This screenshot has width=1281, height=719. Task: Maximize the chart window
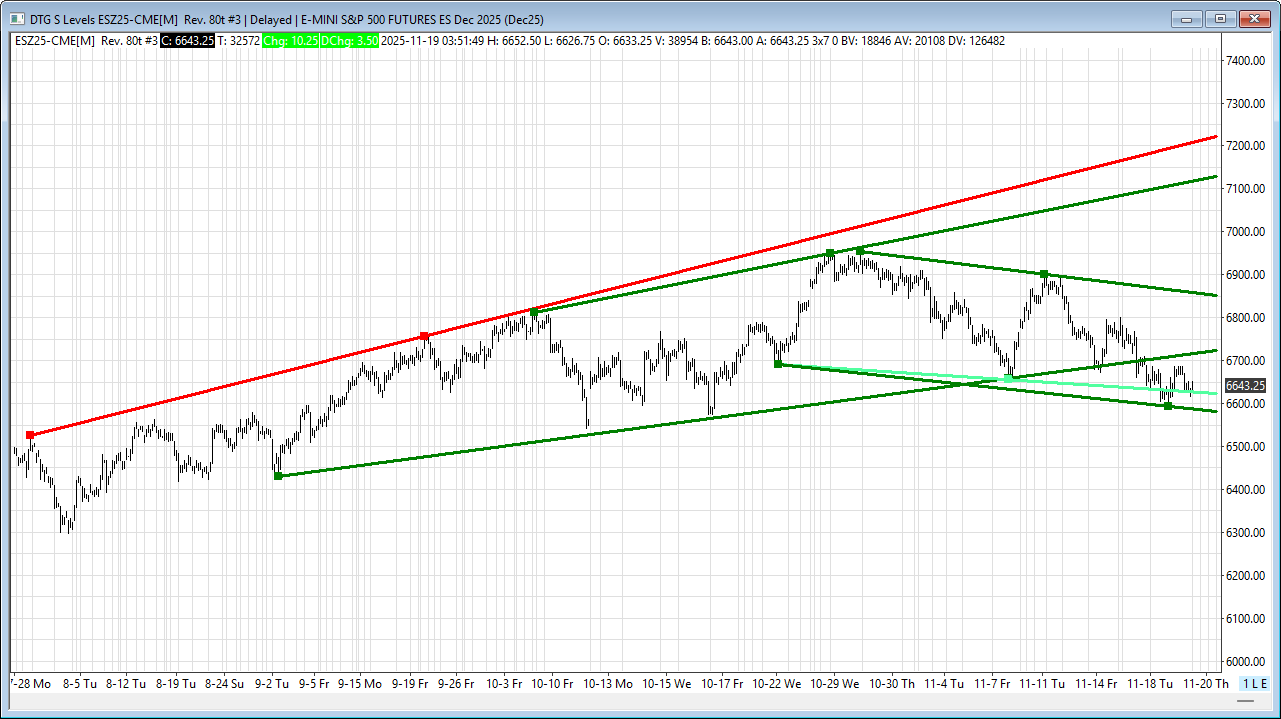coord(1220,19)
